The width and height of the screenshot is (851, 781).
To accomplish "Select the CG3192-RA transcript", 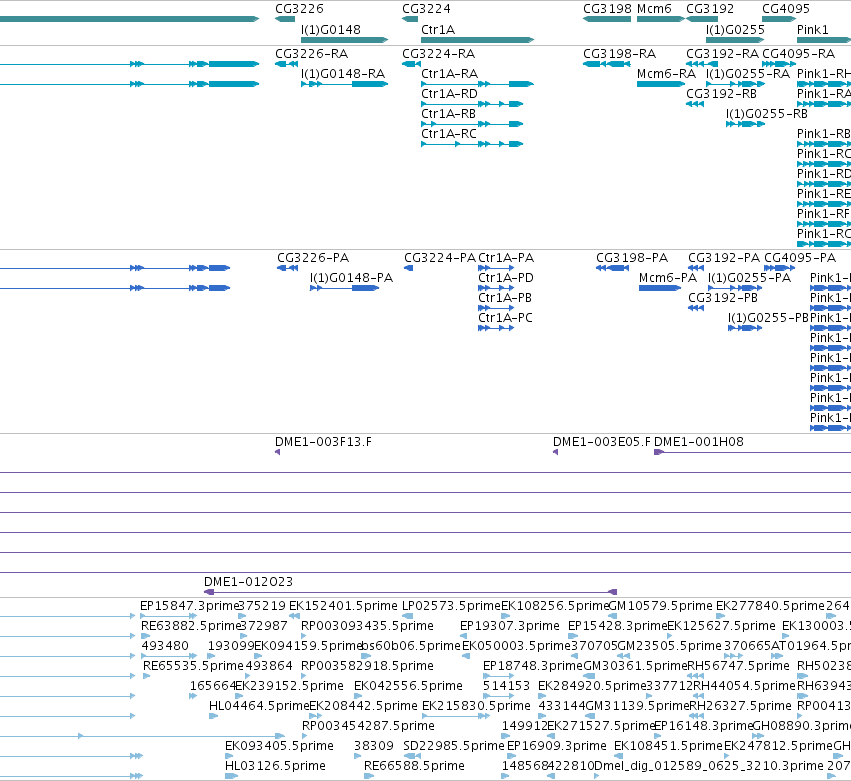I will click(x=702, y=64).
